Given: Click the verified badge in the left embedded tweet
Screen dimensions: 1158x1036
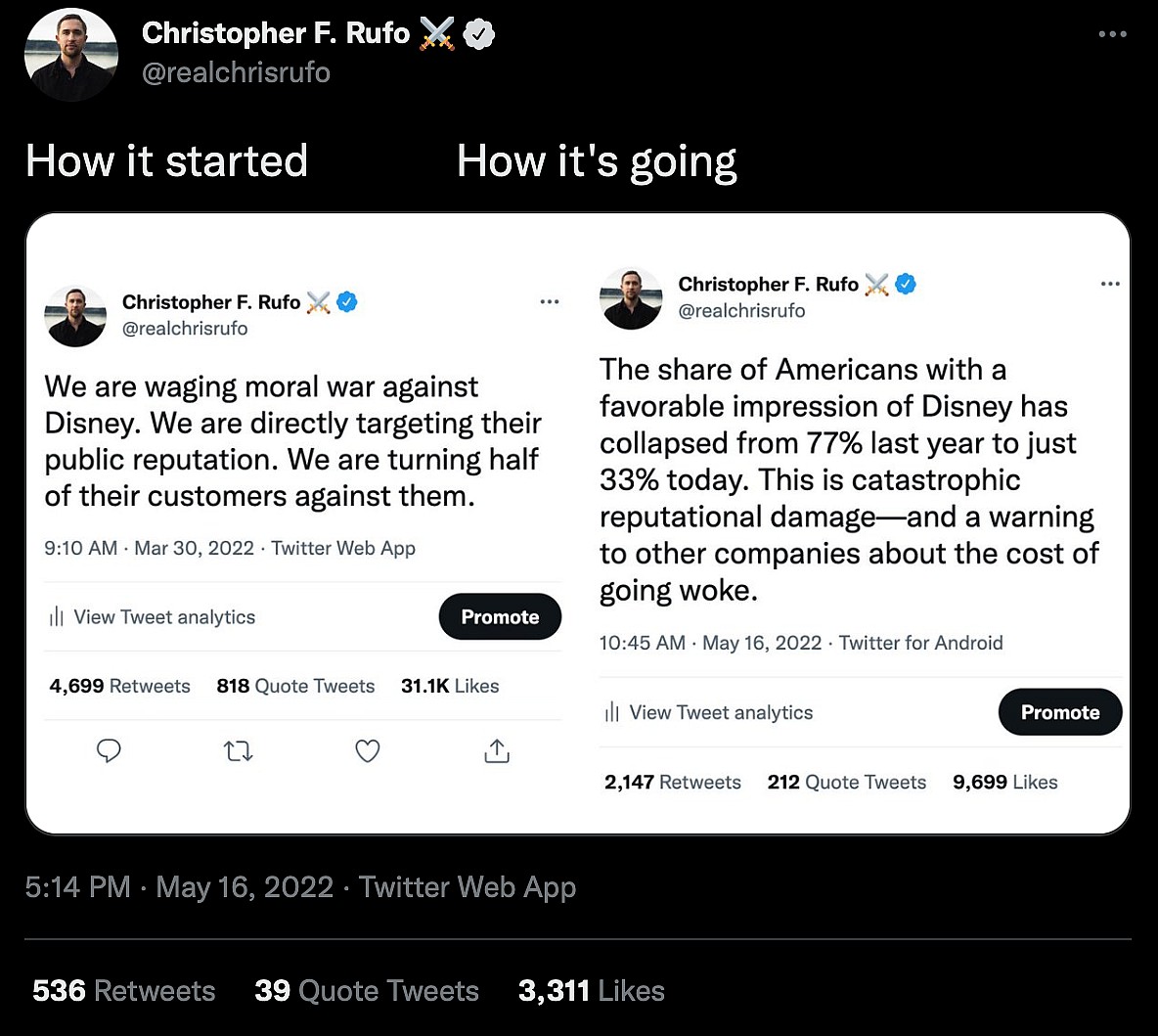Looking at the screenshot, I should [347, 302].
